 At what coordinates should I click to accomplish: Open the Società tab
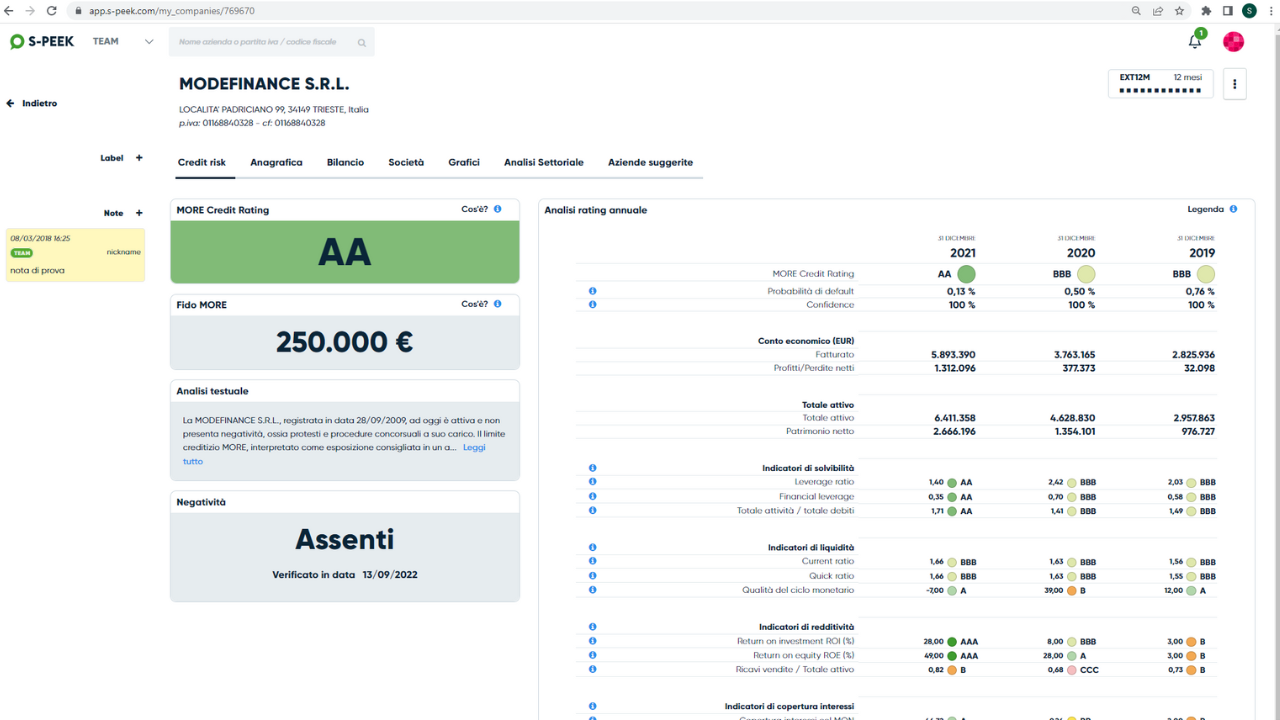(x=406, y=162)
